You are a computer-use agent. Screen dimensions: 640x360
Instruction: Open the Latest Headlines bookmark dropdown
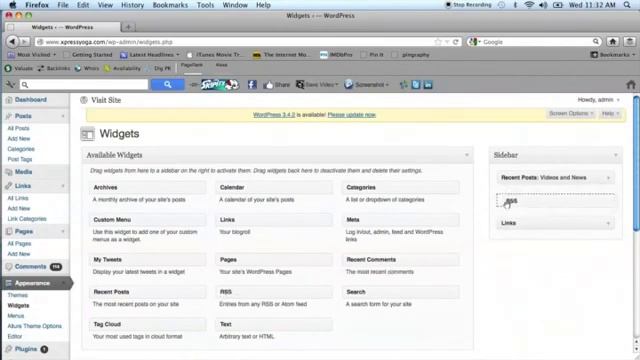click(150, 54)
